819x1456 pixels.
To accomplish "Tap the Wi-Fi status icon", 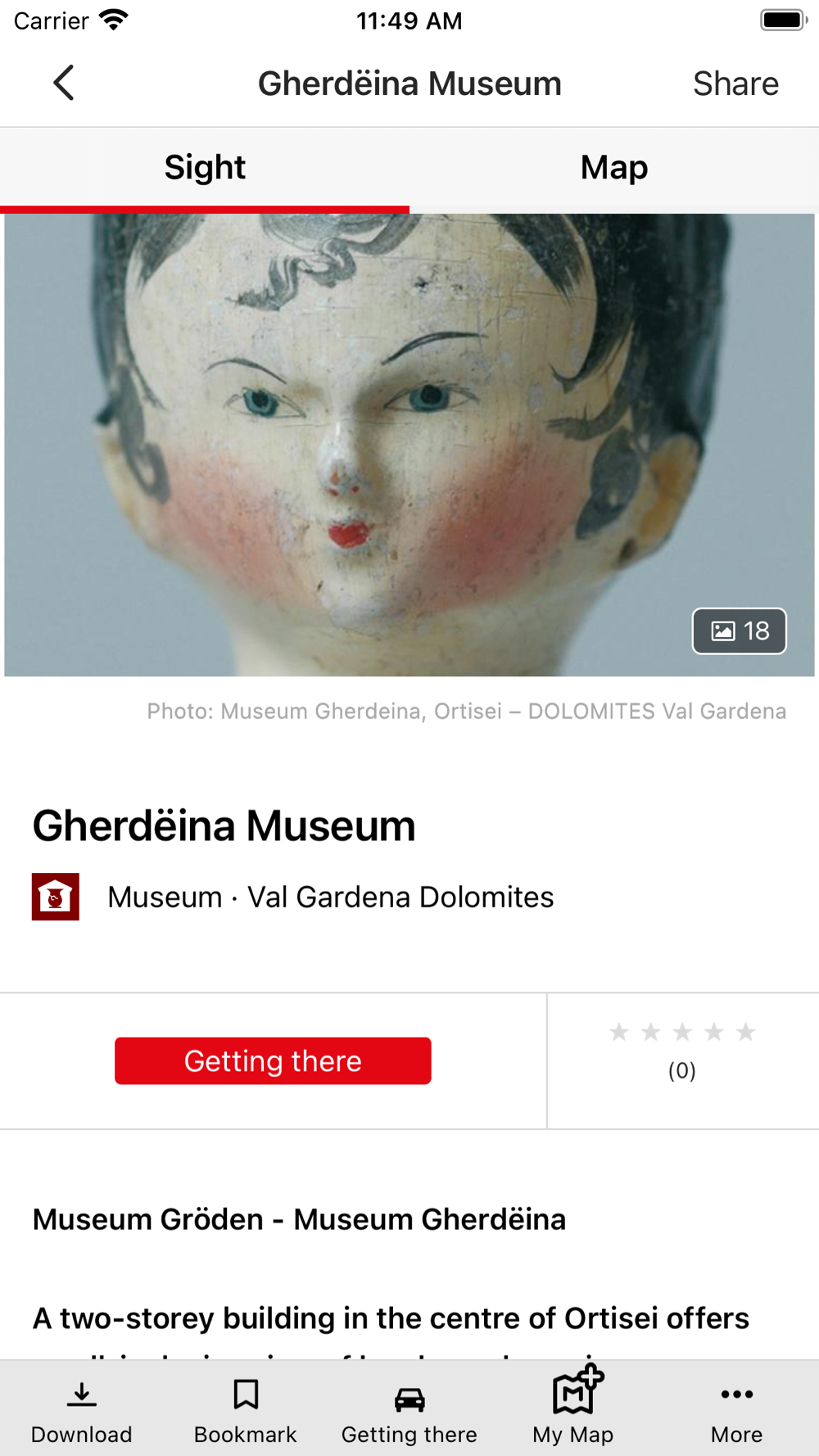I will (114, 20).
